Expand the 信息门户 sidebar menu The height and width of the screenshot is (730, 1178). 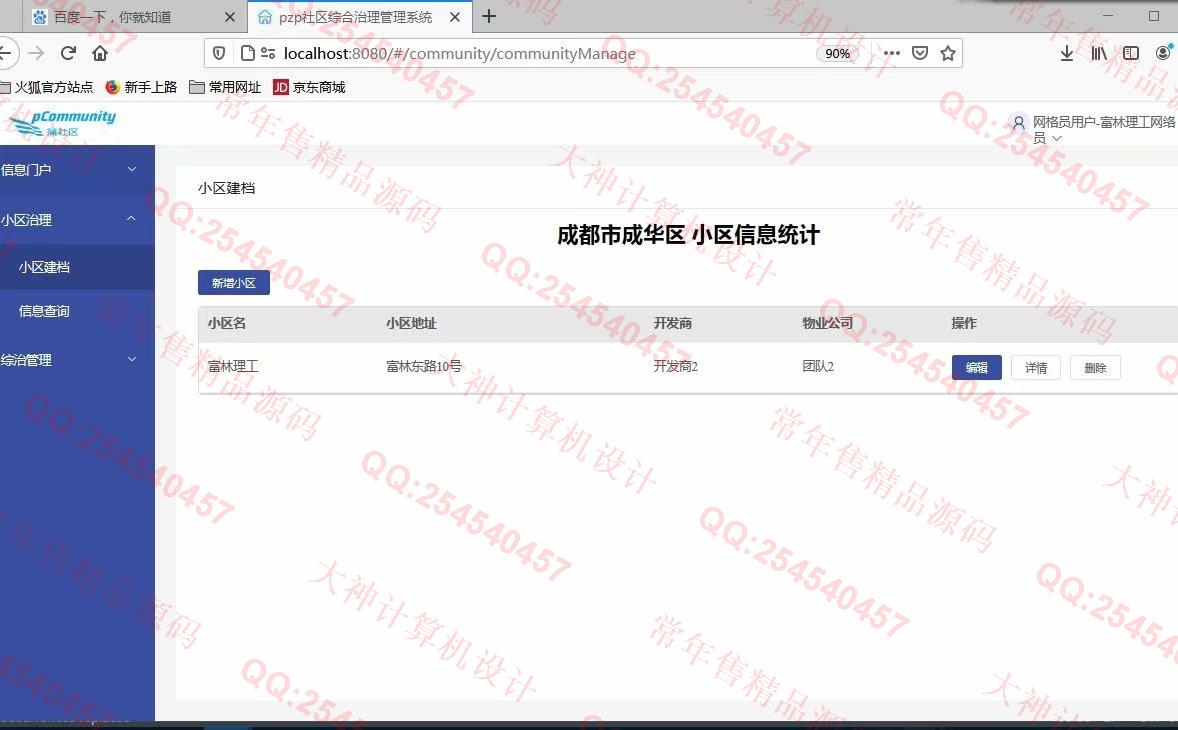coord(77,170)
